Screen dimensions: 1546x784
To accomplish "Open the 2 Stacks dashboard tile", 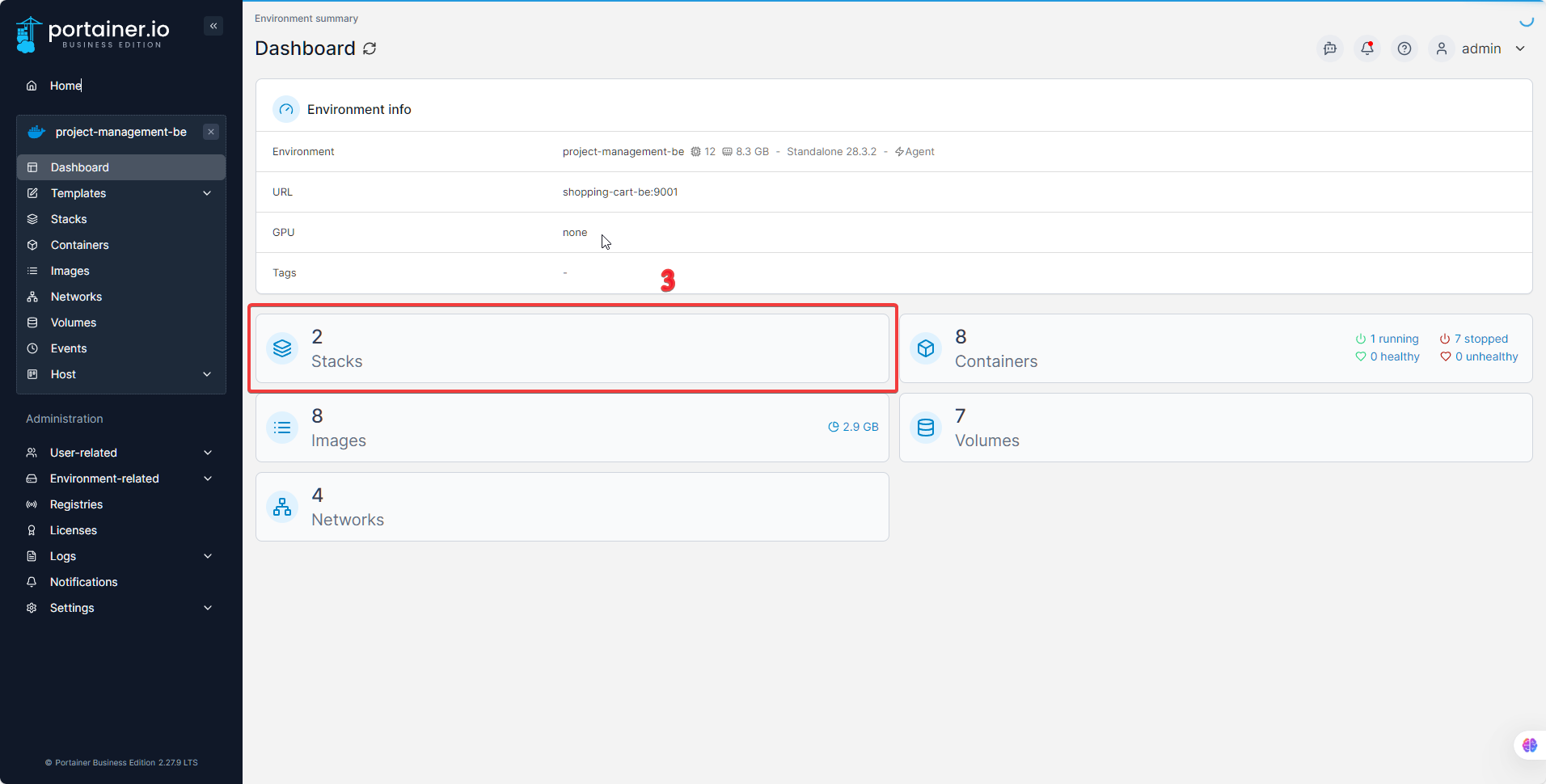I will click(x=572, y=348).
